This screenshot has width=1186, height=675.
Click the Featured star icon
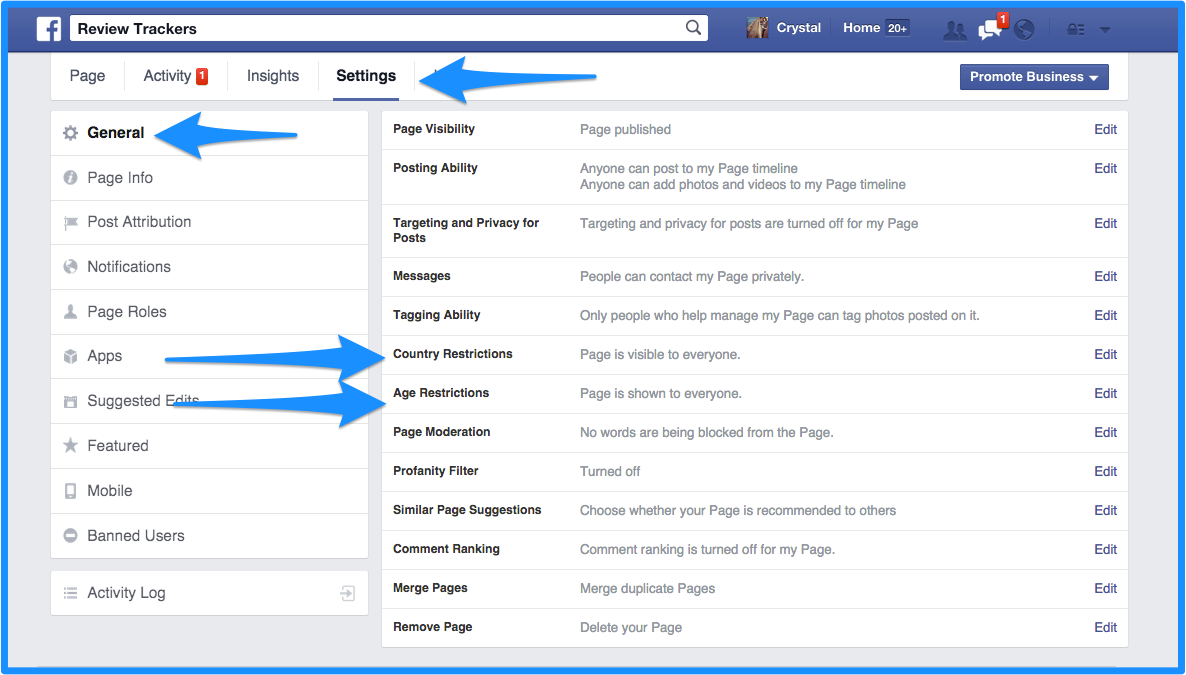tap(70, 445)
